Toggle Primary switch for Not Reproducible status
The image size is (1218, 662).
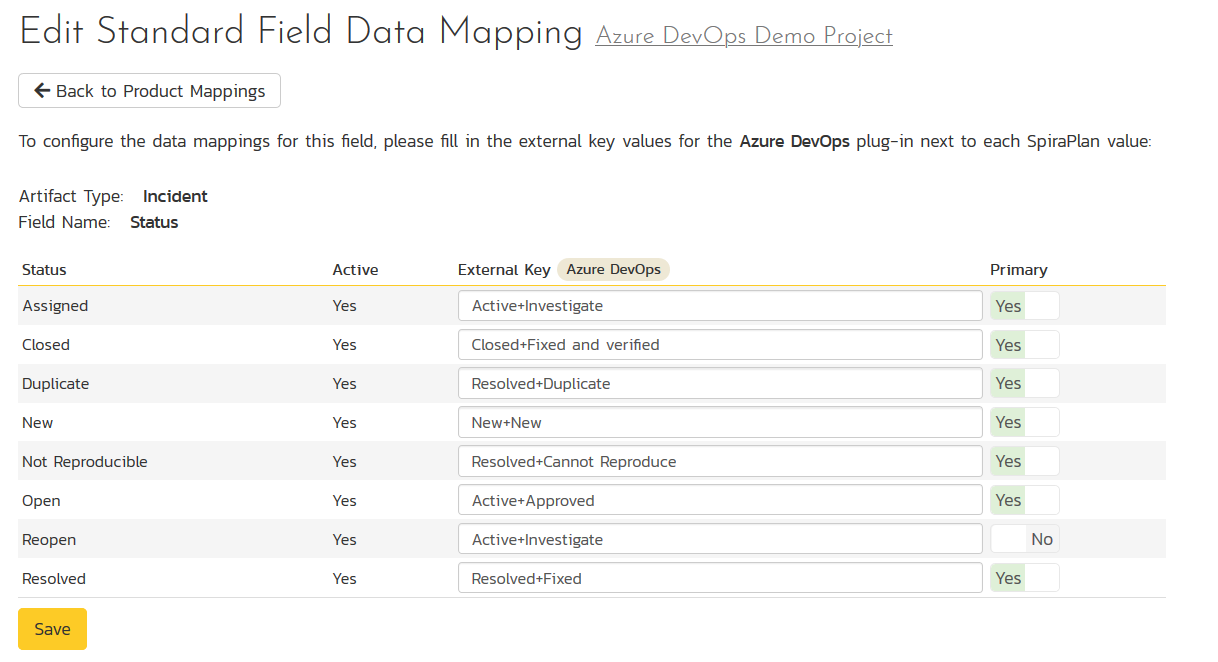click(1024, 462)
